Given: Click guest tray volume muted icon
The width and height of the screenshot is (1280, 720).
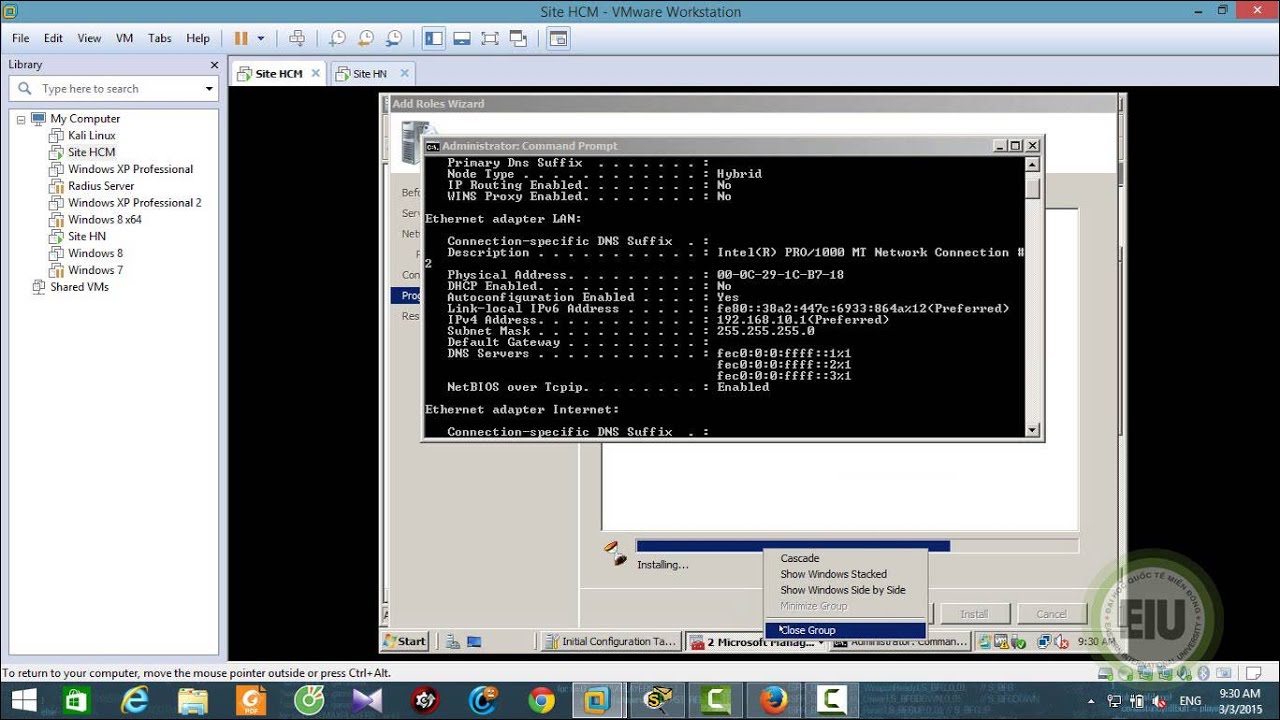Looking at the screenshot, I should click(1063, 642).
